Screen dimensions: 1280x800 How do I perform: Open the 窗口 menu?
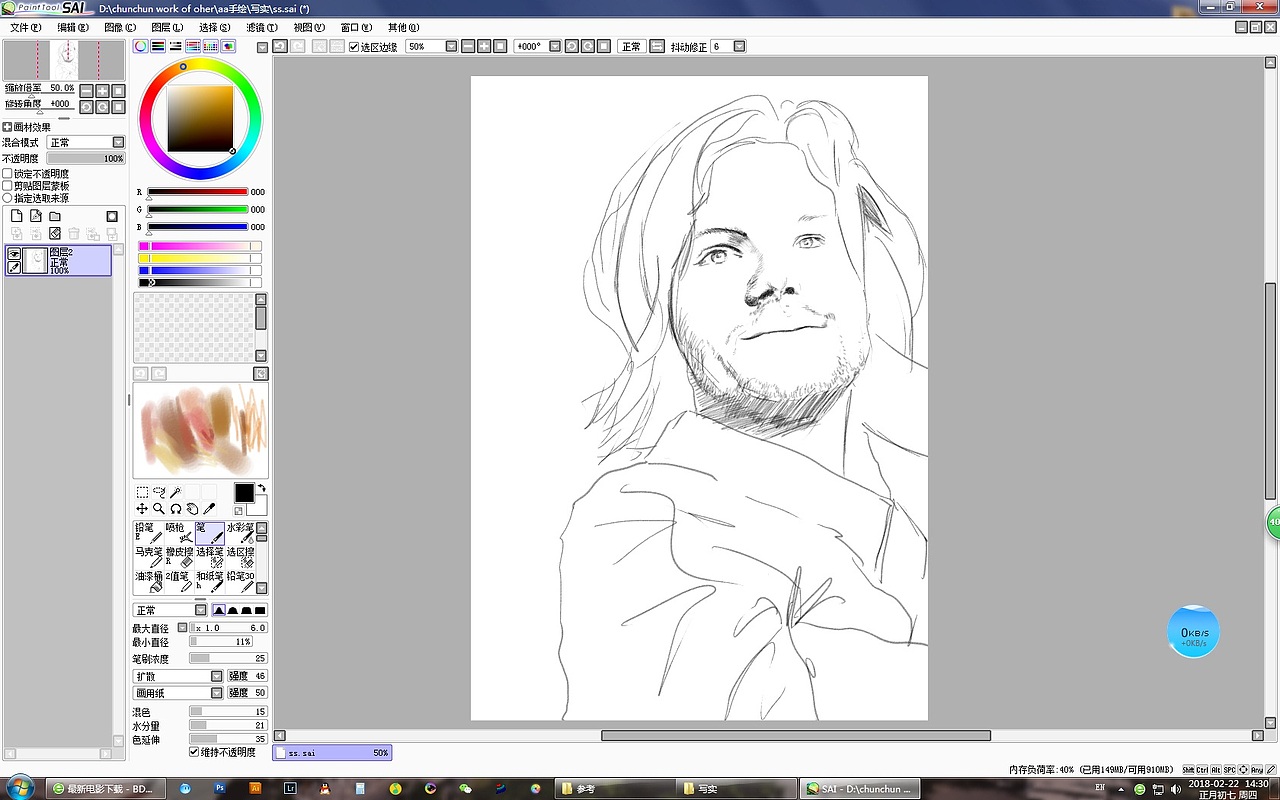356,27
